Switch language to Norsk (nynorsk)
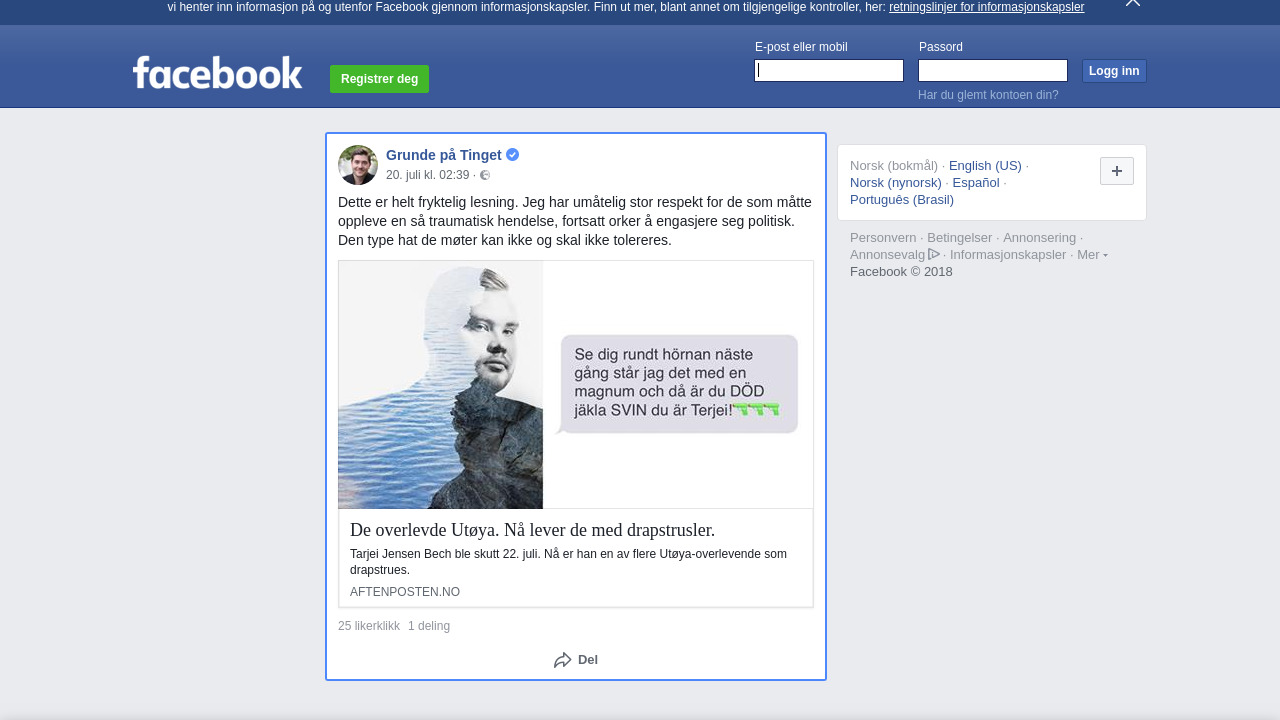The width and height of the screenshot is (1280, 720). click(x=896, y=183)
